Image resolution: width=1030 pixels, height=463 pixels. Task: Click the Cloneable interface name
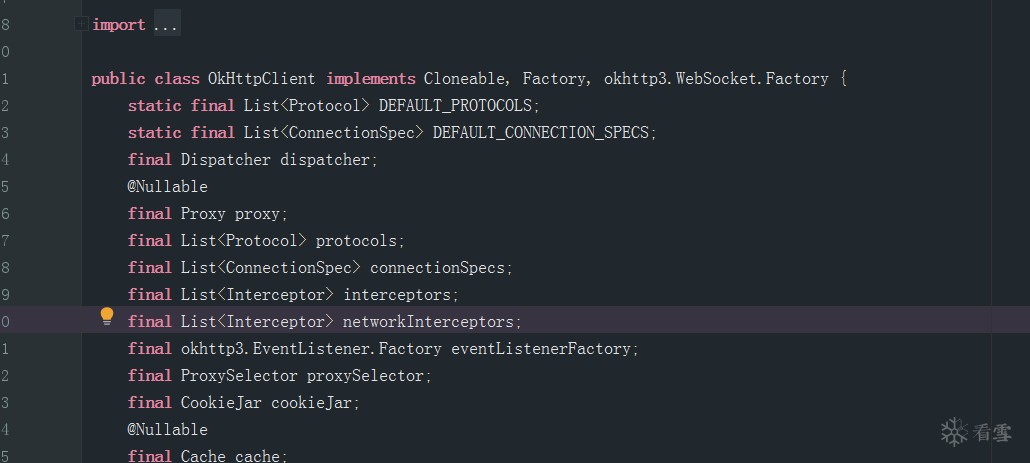464,79
